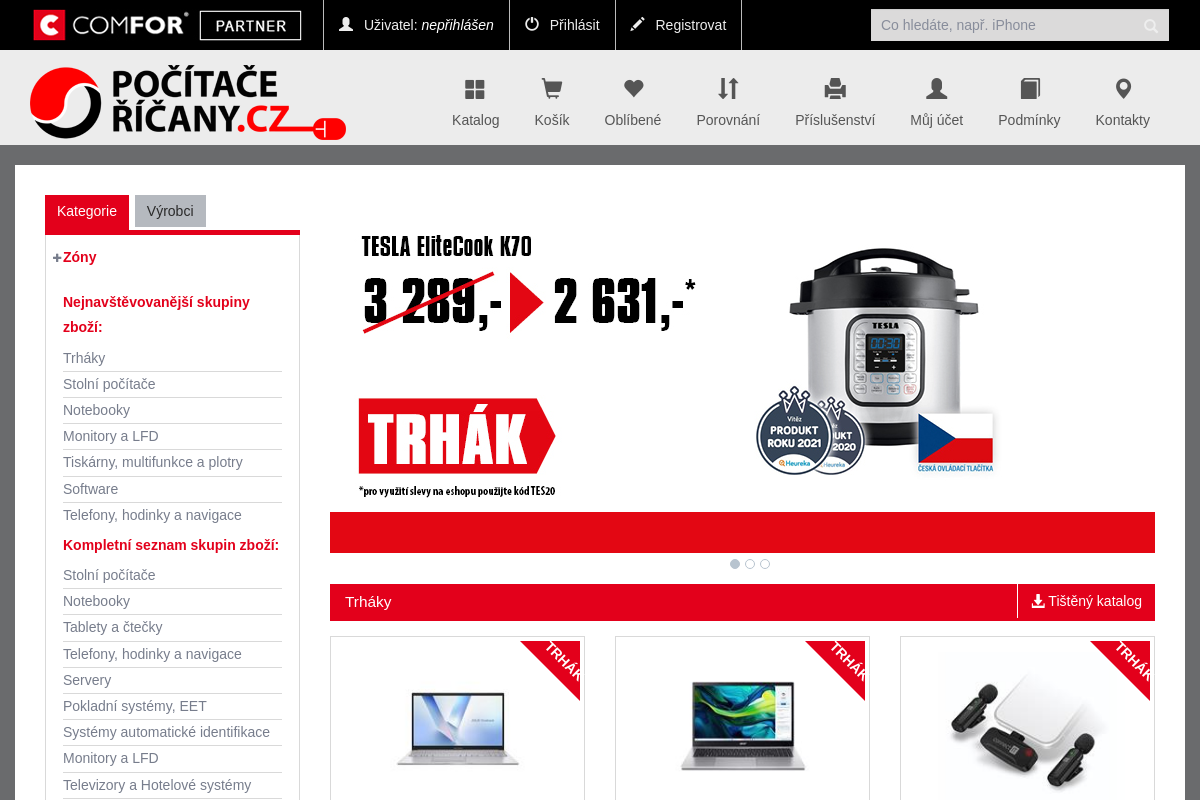Click the Podmínky document icon
This screenshot has height=800, width=1200.
point(1029,89)
